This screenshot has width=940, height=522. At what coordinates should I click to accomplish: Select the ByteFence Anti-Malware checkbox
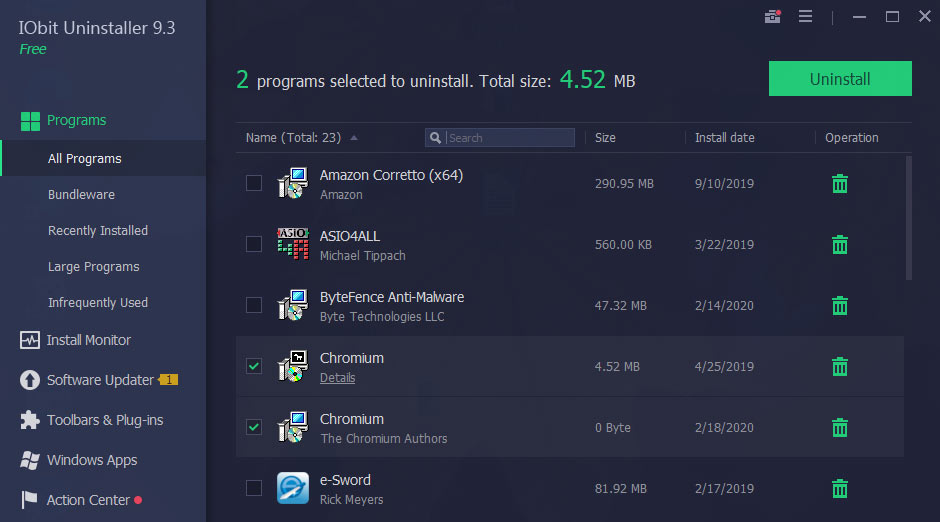pos(254,305)
